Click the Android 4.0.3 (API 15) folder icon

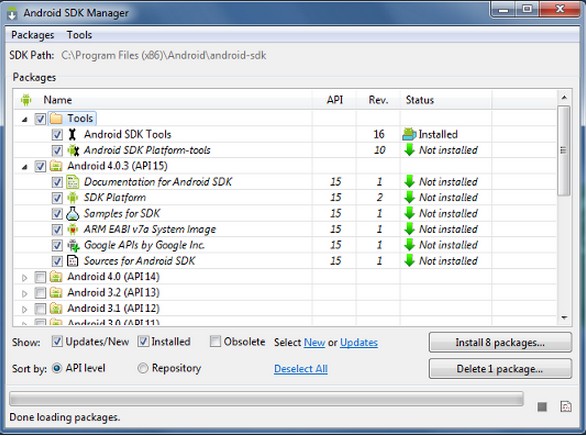[x=56, y=166]
